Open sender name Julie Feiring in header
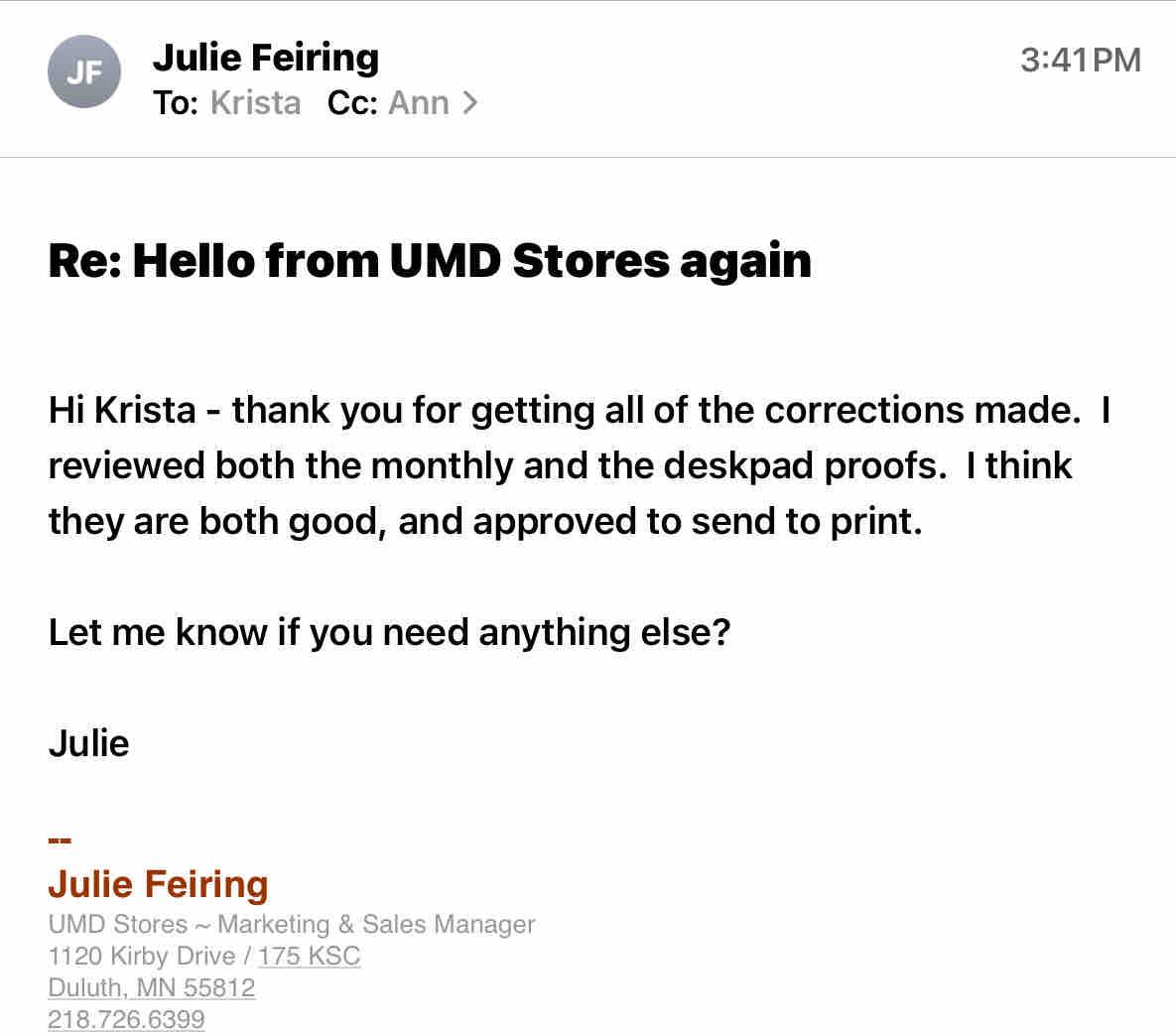 [x=266, y=57]
